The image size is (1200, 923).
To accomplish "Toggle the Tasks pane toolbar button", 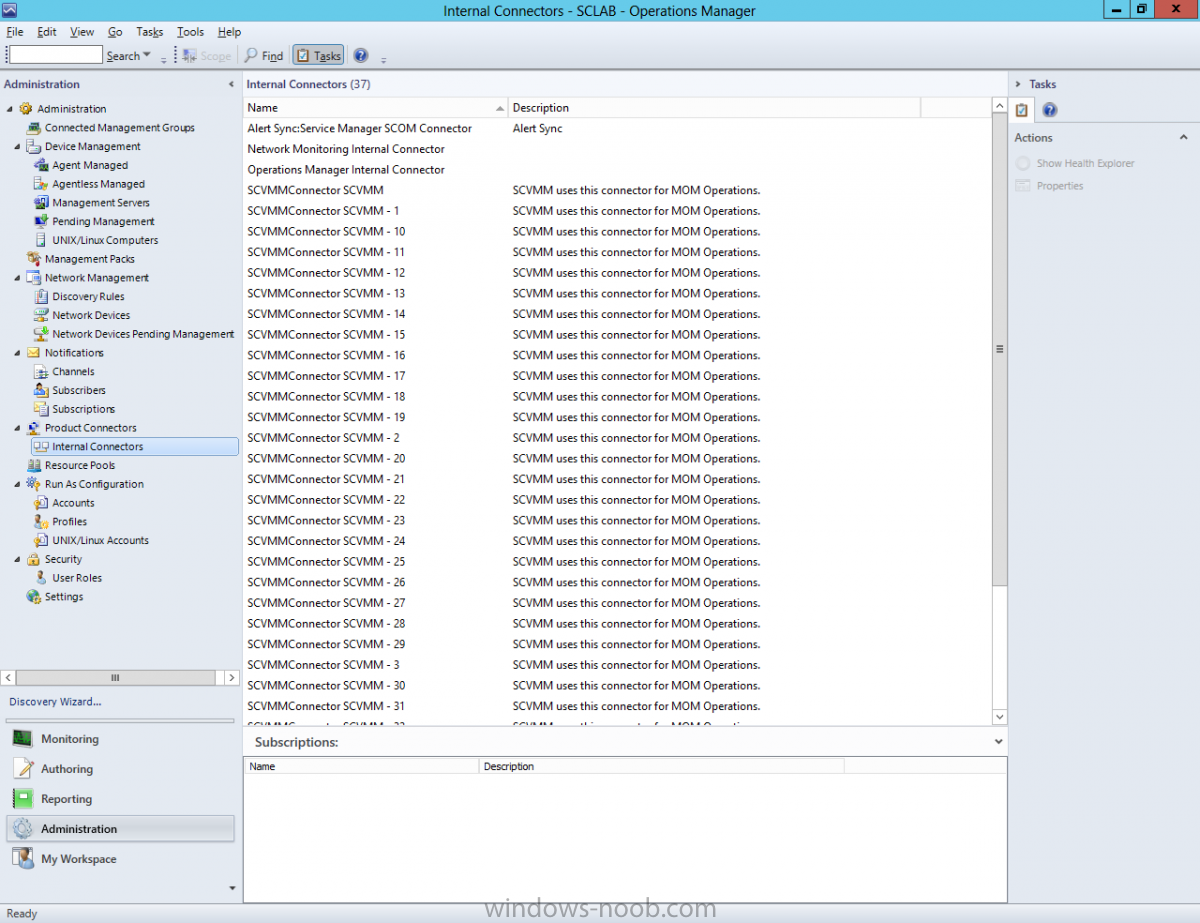I will pyautogui.click(x=318, y=56).
